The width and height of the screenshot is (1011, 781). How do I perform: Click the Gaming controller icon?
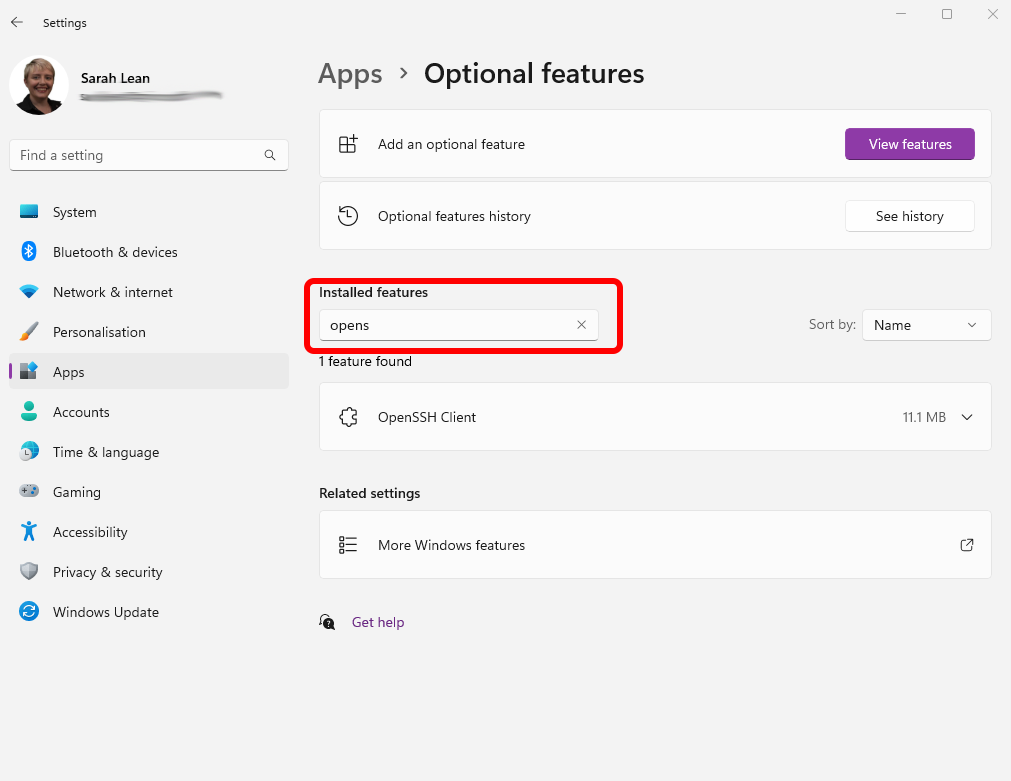tap(28, 491)
